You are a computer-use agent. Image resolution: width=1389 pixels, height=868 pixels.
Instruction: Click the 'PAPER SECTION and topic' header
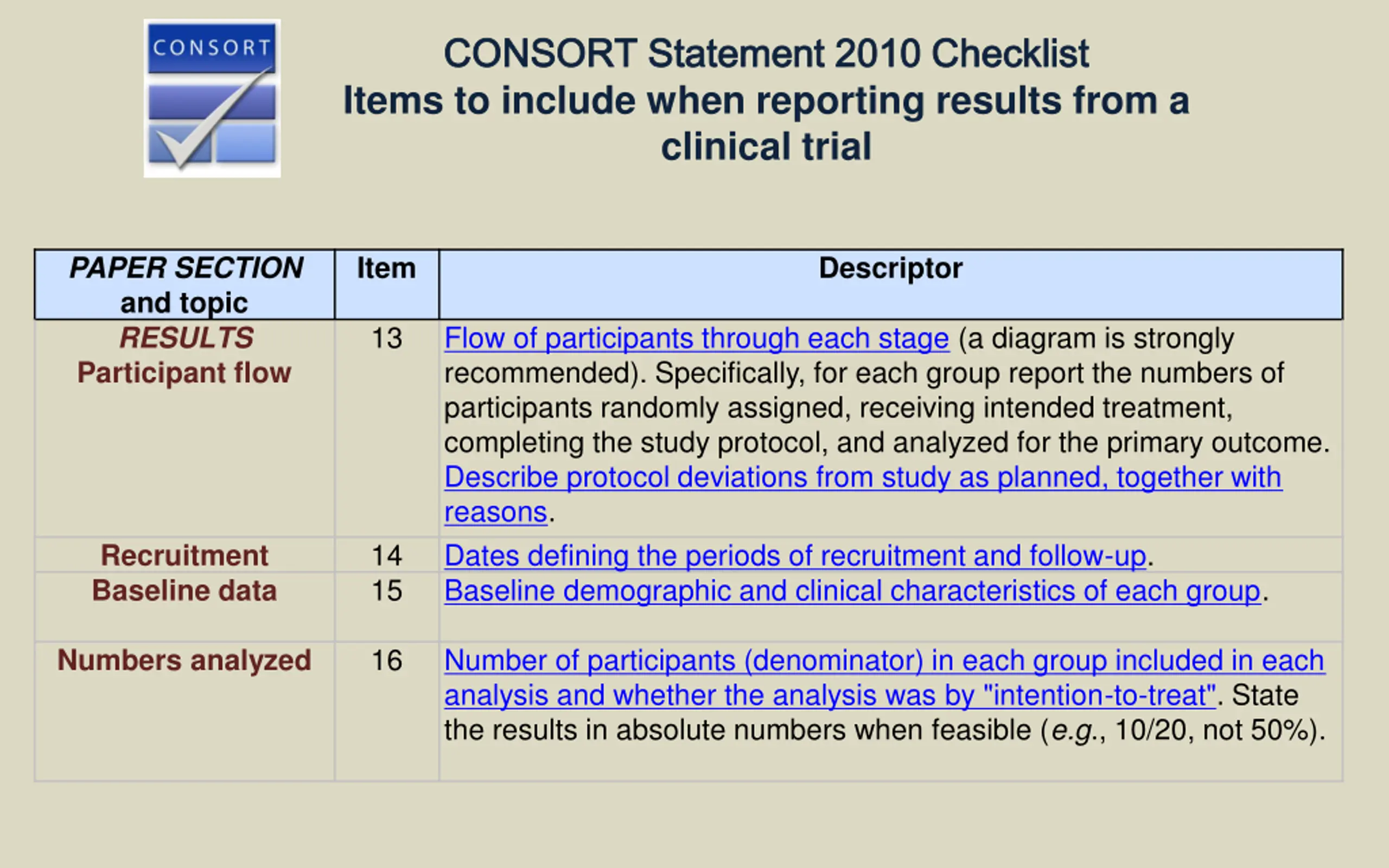coord(185,285)
